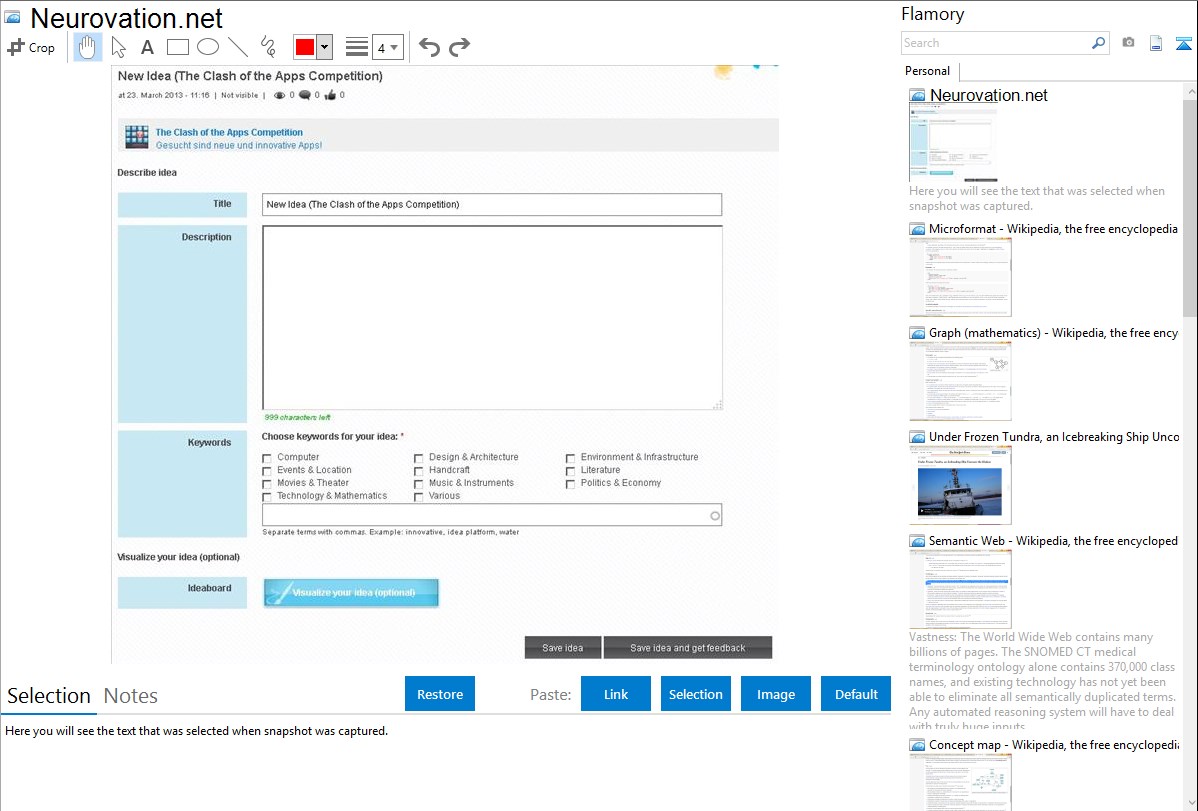Check the Environment & Infrastructure checkbox
The image size is (1198, 811).
click(x=570, y=458)
